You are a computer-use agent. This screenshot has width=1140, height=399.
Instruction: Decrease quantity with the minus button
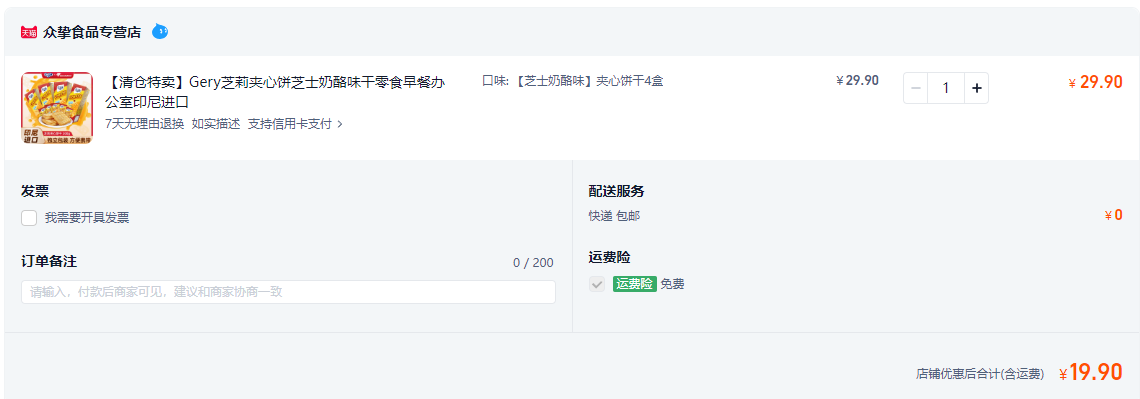click(x=915, y=88)
